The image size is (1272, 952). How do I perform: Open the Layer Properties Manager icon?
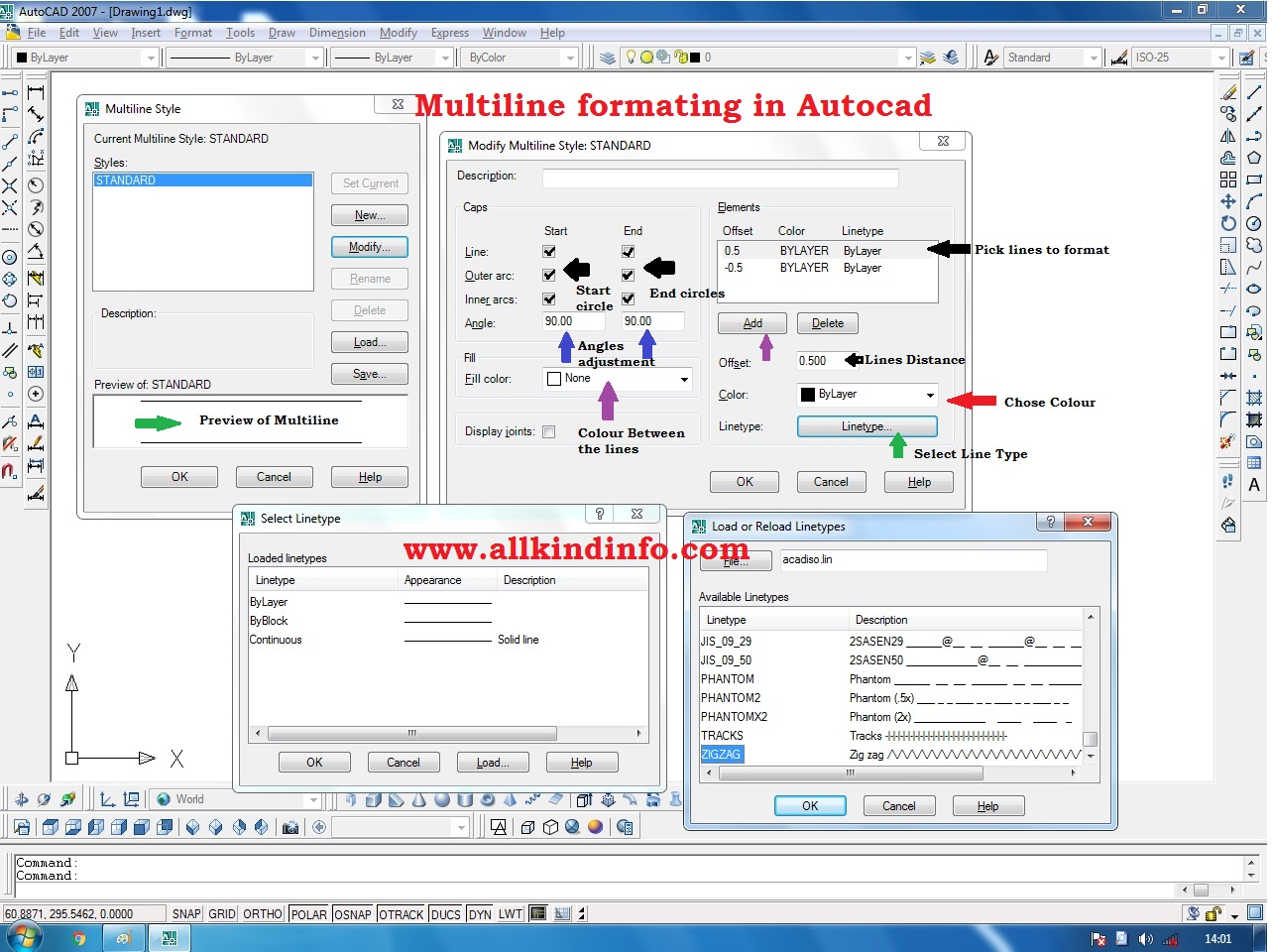pos(606,57)
